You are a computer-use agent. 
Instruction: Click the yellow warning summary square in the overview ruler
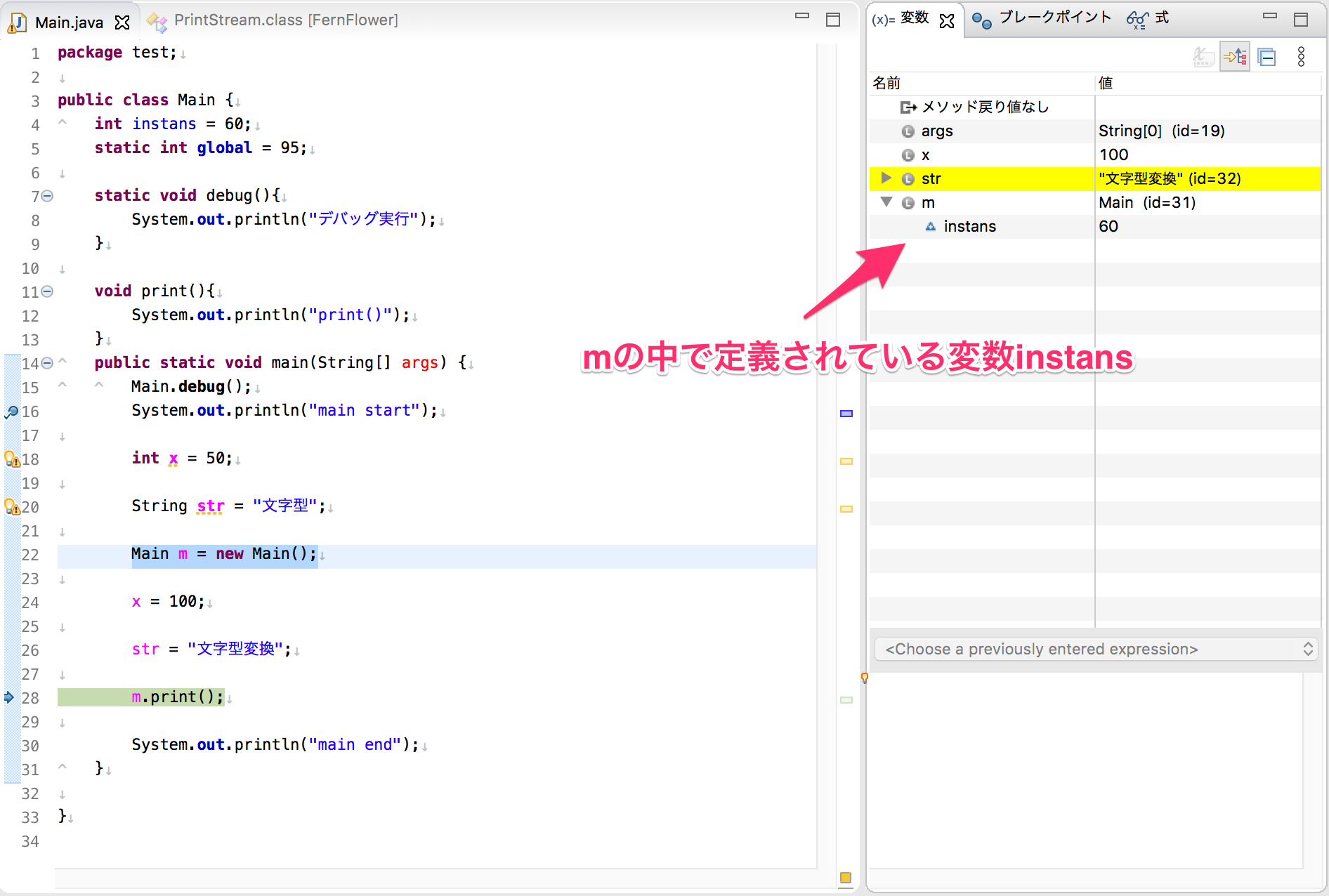[846, 878]
